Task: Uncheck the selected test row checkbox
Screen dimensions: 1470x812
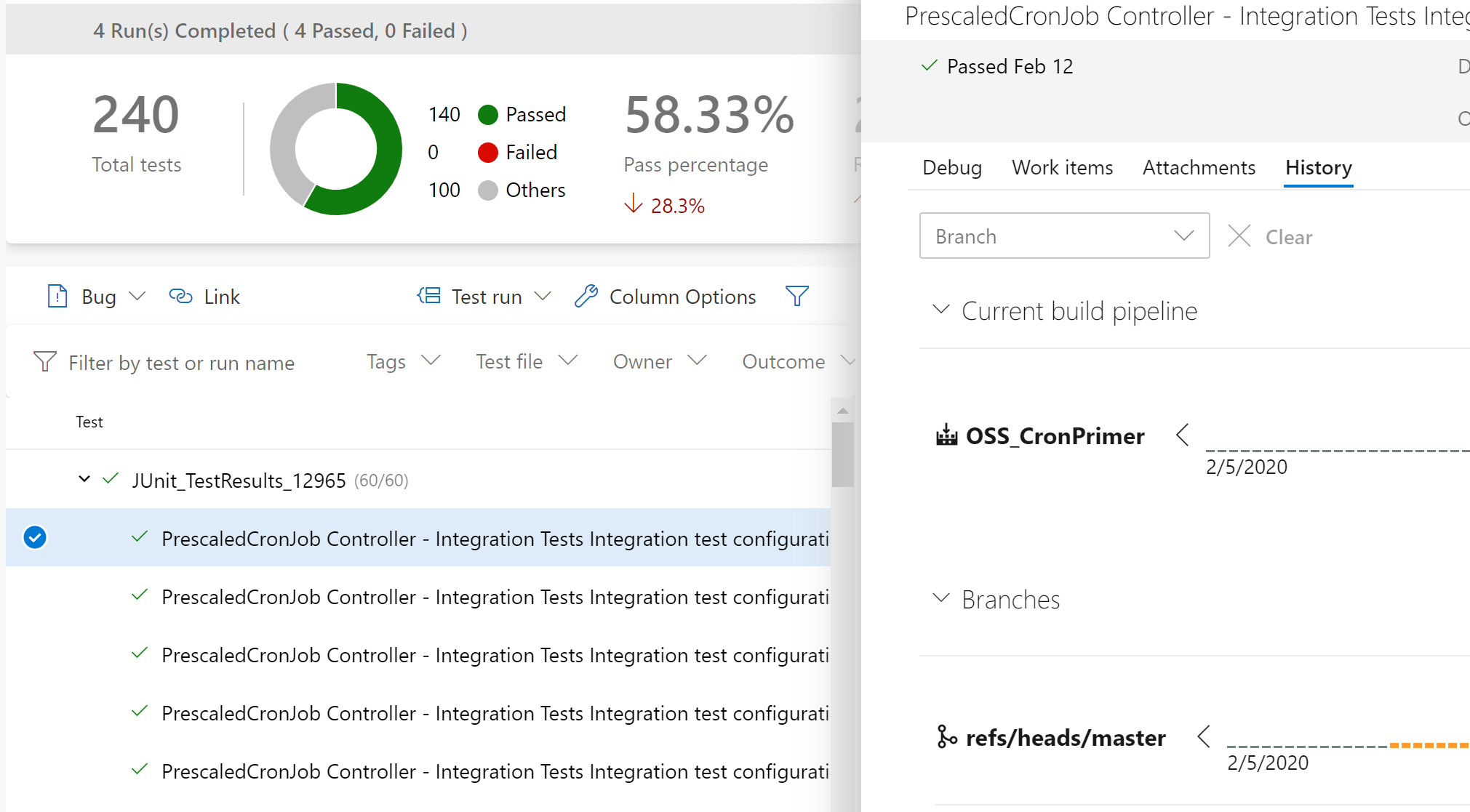Action: click(x=35, y=537)
